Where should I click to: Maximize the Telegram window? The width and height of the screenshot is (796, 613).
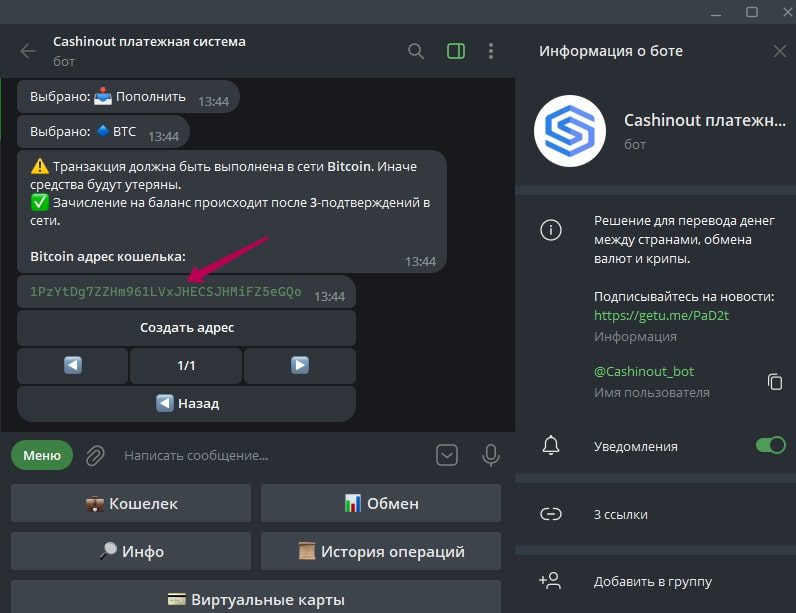752,12
